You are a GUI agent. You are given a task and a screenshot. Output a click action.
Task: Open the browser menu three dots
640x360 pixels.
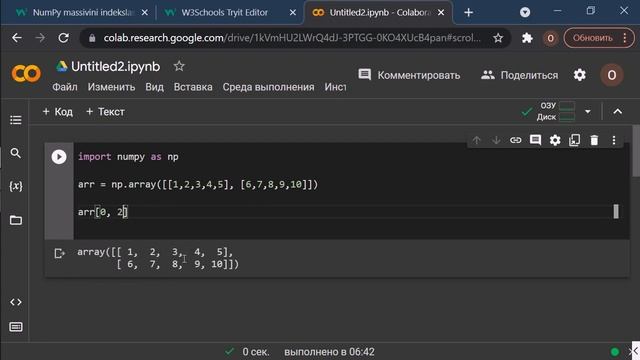click(x=625, y=38)
